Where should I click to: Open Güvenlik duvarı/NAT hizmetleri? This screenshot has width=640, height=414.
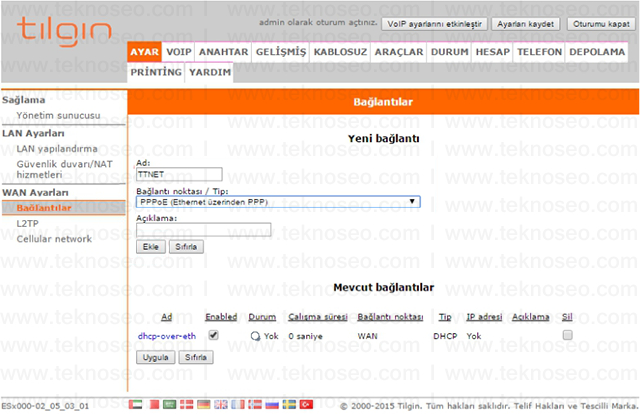64,169
